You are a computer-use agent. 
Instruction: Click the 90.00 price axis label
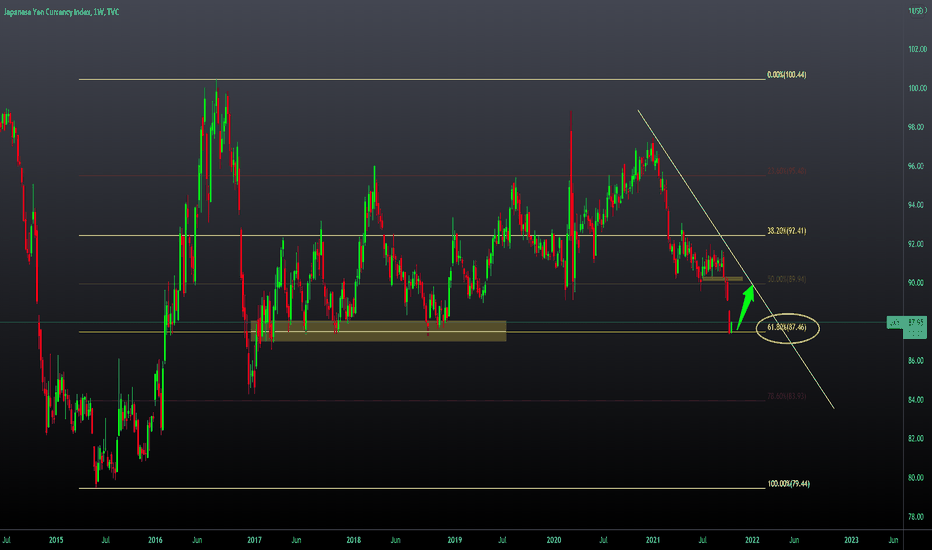917,283
